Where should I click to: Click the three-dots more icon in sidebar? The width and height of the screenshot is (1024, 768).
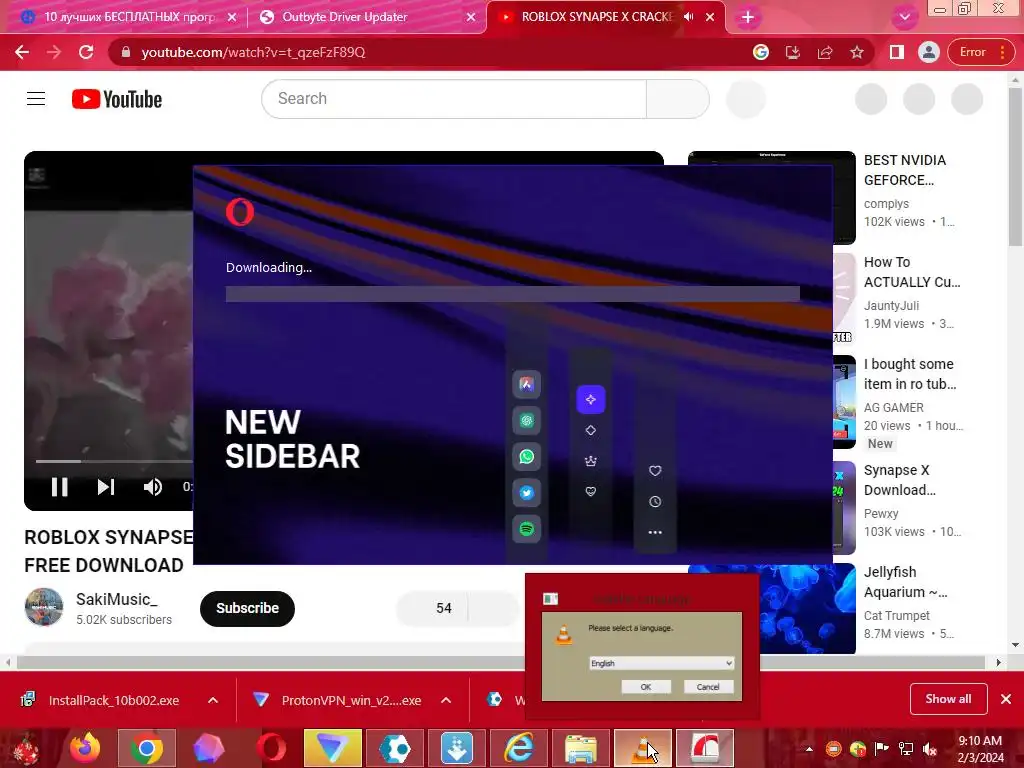pyautogui.click(x=655, y=532)
